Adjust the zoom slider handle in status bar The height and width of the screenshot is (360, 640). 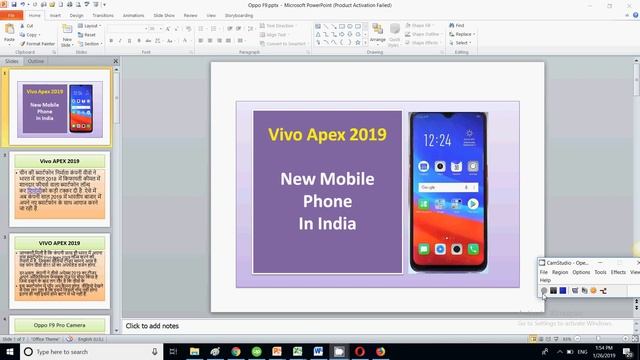click(x=598, y=339)
